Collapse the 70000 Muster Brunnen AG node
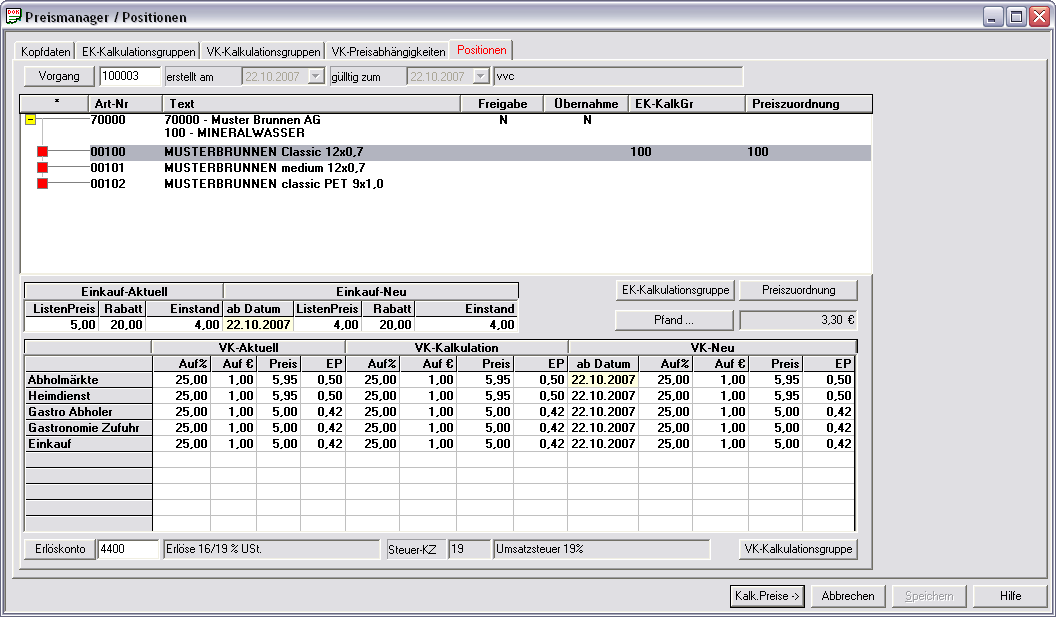Image resolution: width=1056 pixels, height=617 pixels. point(31,120)
